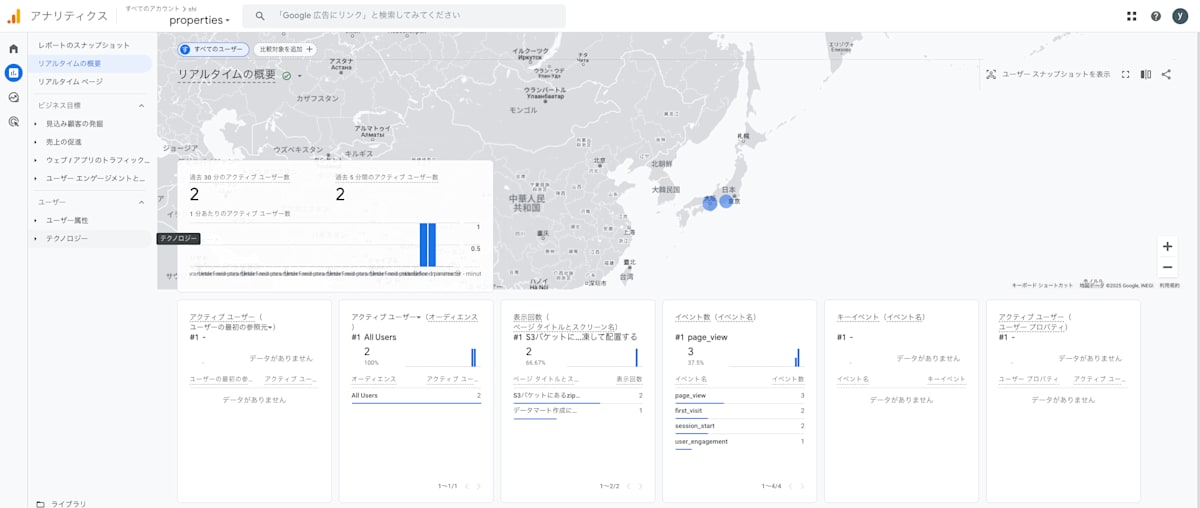Click キーボード ショートカット on the map
Image resolution: width=1200 pixels, height=508 pixels.
click(1042, 285)
